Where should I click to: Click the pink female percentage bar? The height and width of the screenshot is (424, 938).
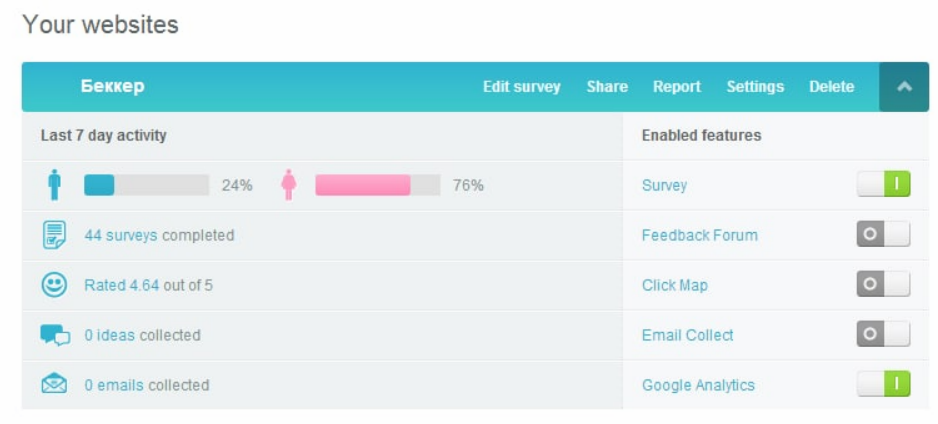pos(378,185)
